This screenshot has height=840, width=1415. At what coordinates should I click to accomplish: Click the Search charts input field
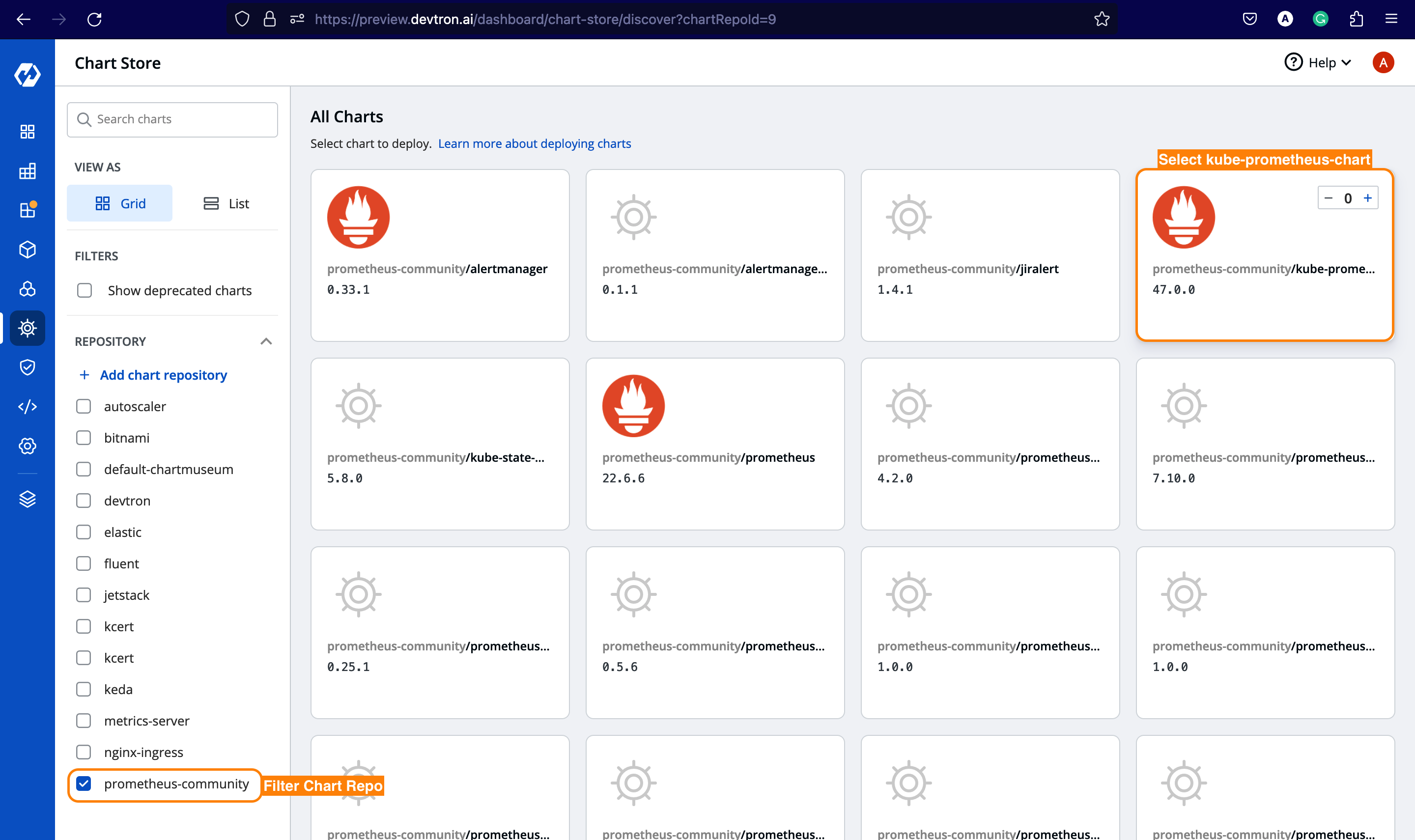click(171, 119)
